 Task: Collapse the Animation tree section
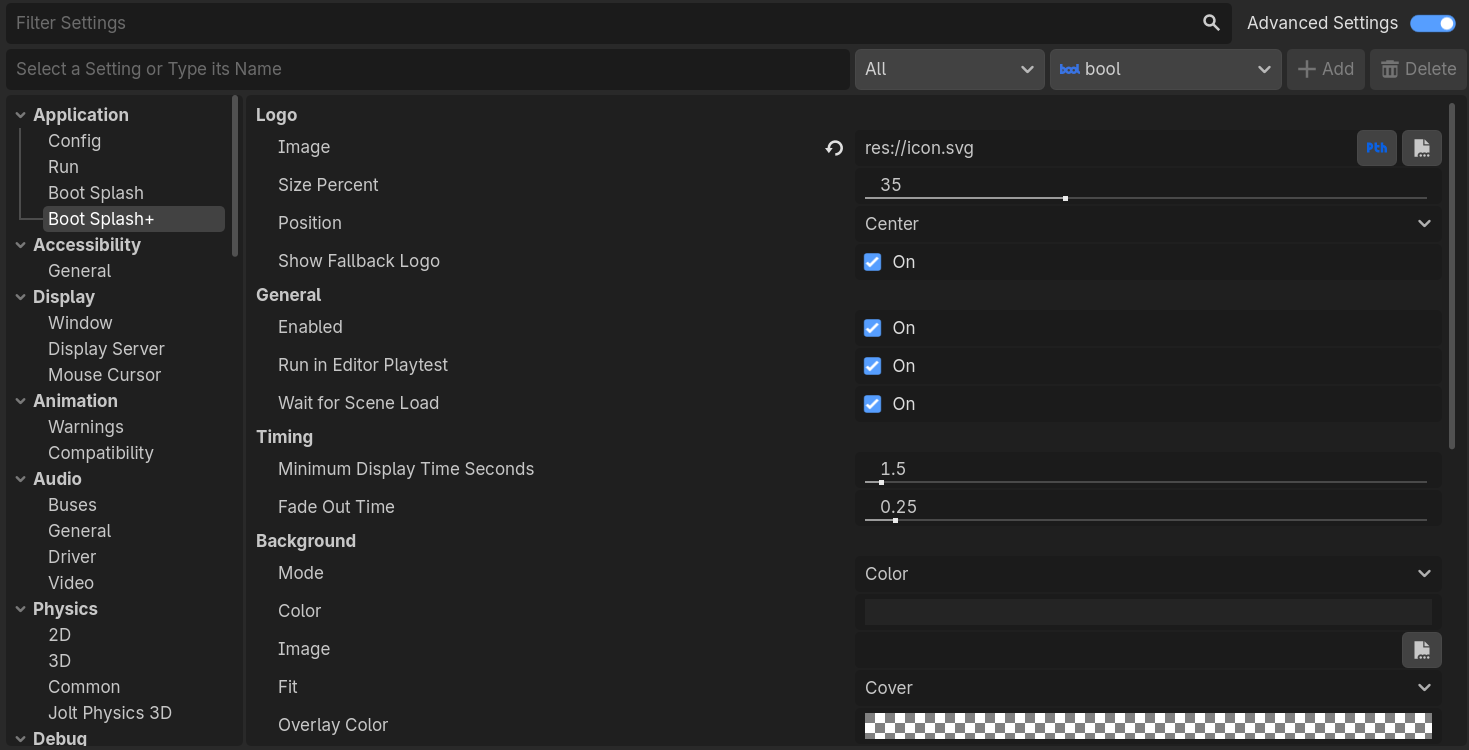pos(20,401)
